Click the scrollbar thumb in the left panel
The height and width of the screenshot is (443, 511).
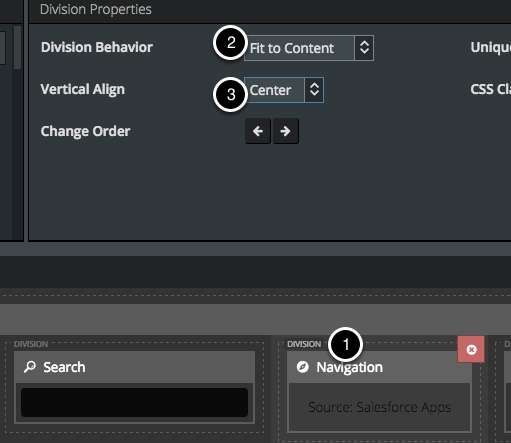click(x=17, y=47)
